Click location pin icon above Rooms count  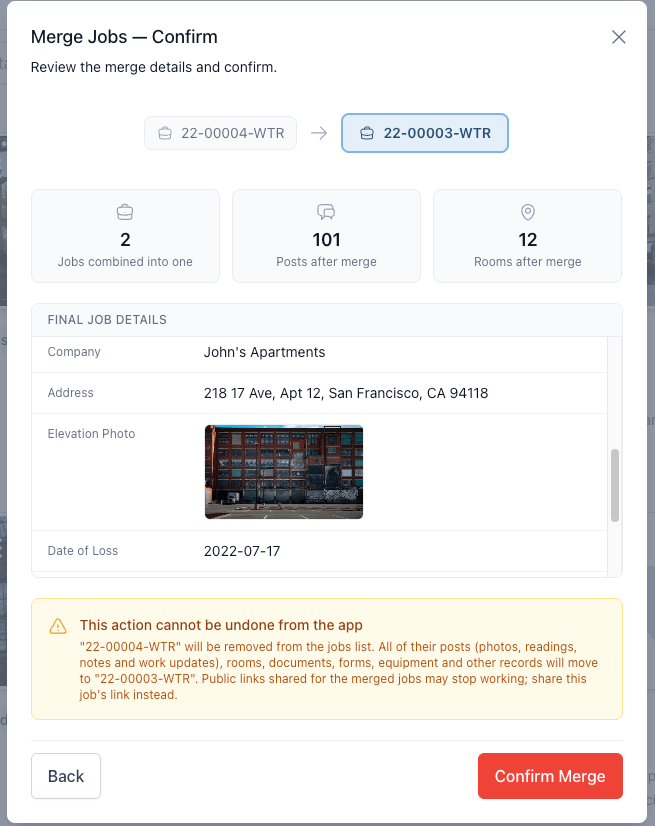(x=527, y=212)
